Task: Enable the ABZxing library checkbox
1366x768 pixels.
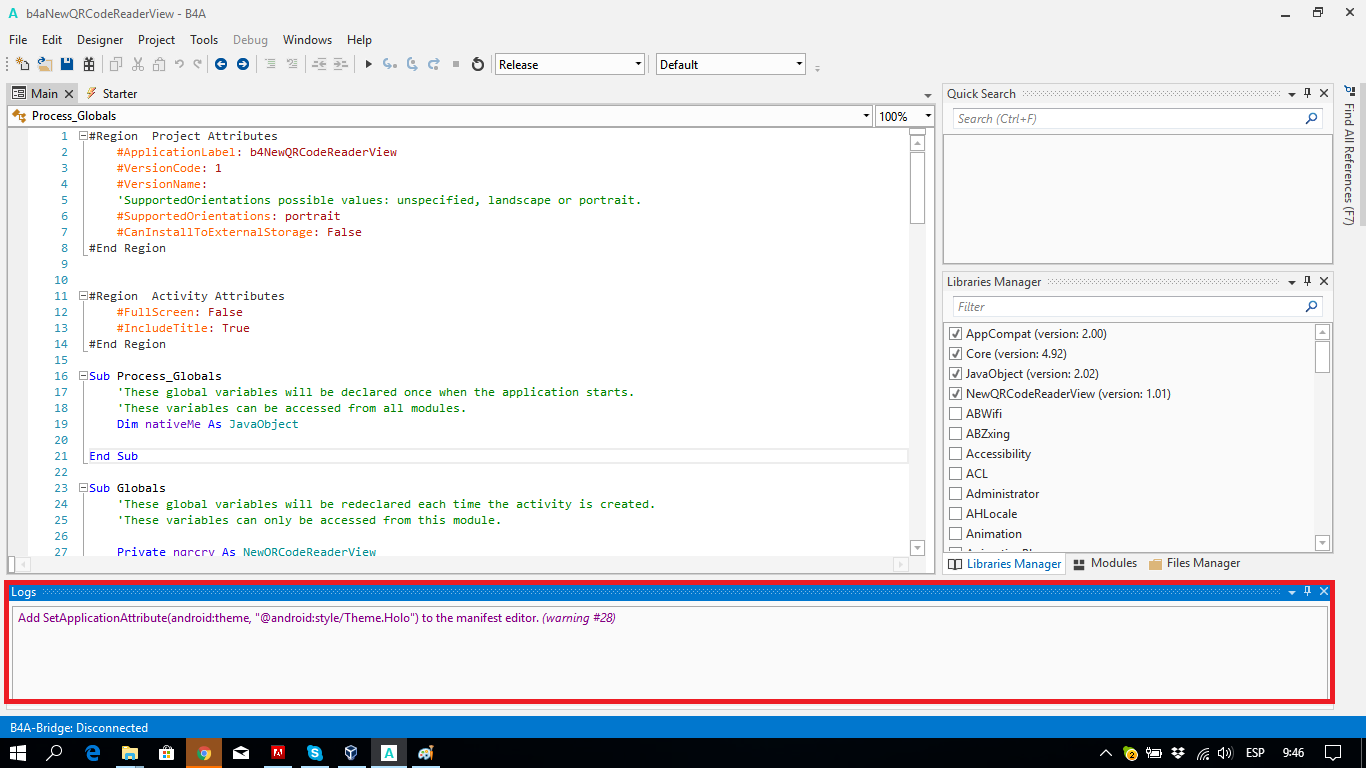Action: click(956, 434)
